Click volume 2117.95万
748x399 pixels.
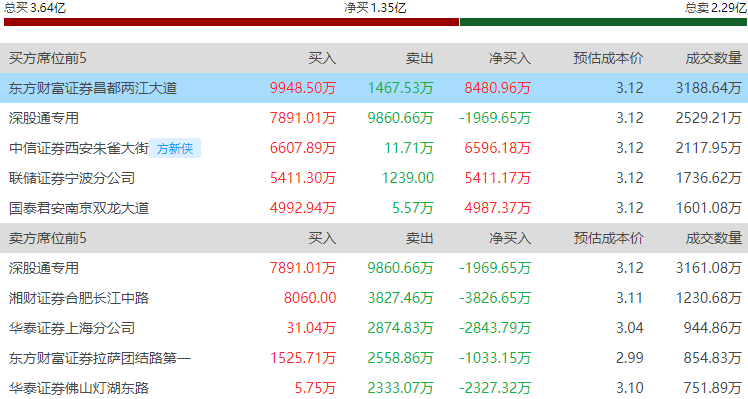[709, 148]
